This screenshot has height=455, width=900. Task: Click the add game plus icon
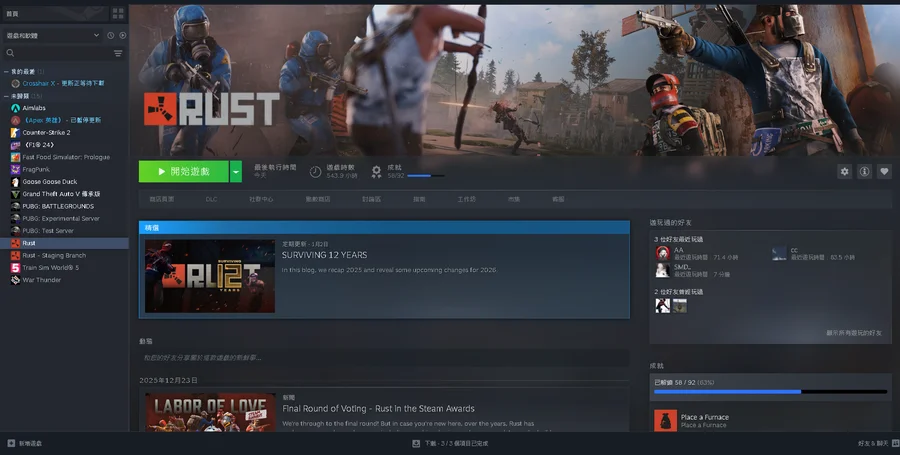(x=11, y=442)
